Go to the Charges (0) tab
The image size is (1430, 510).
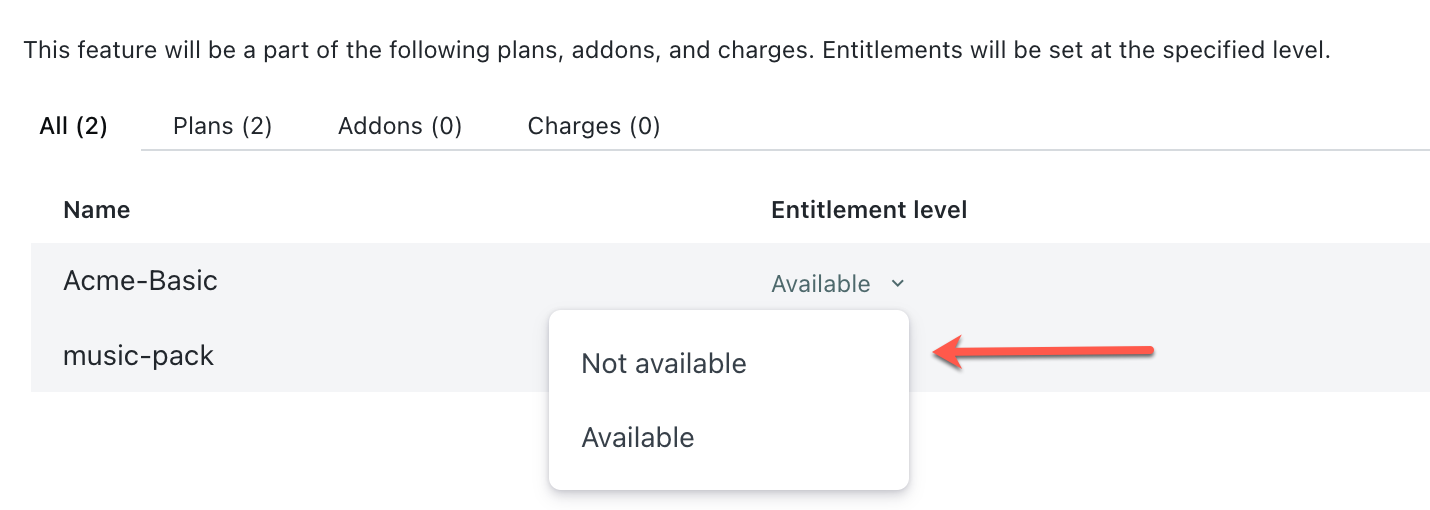[594, 126]
